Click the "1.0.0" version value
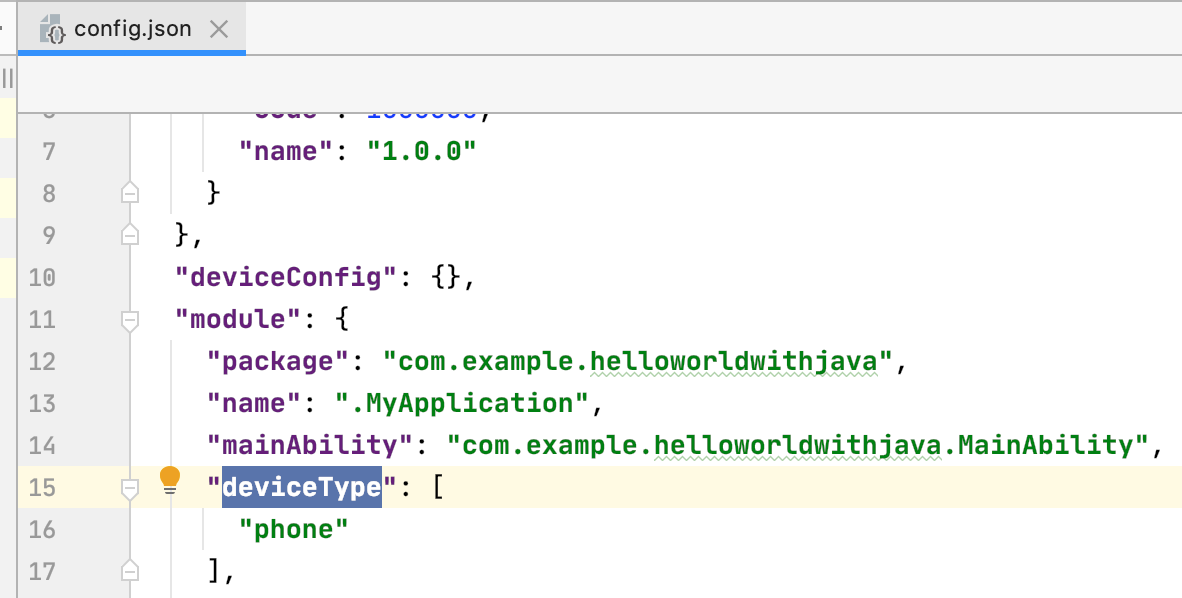Screen dimensions: 1182x598 point(421,151)
